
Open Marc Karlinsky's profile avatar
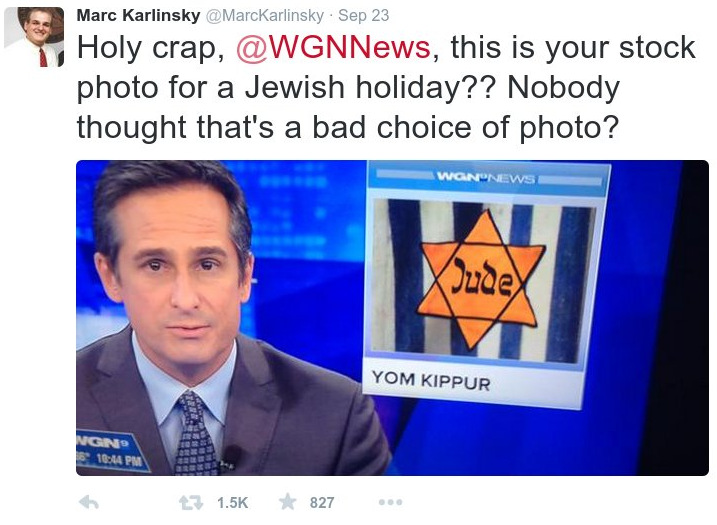coord(33,37)
